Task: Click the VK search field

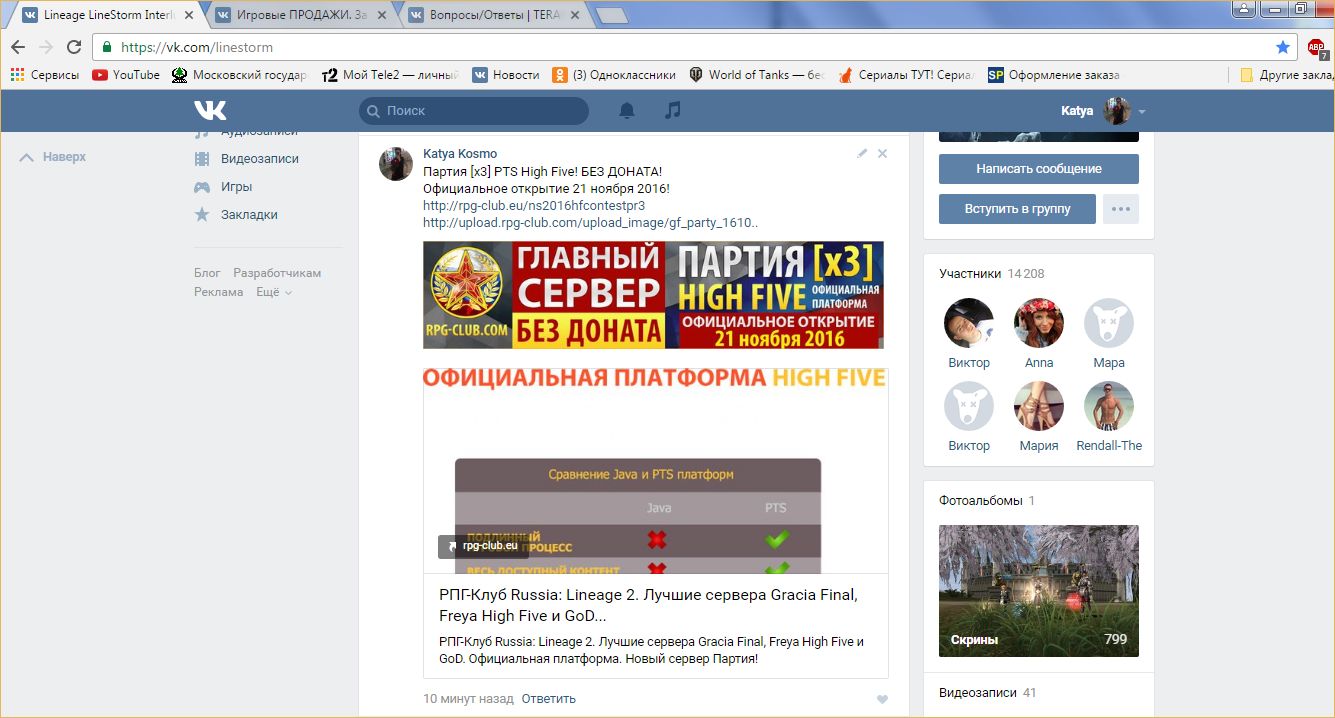Action: pos(474,110)
